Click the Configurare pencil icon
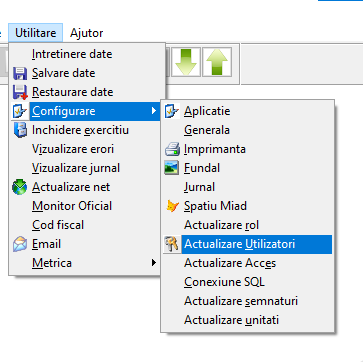 pyautogui.click(x=20, y=111)
